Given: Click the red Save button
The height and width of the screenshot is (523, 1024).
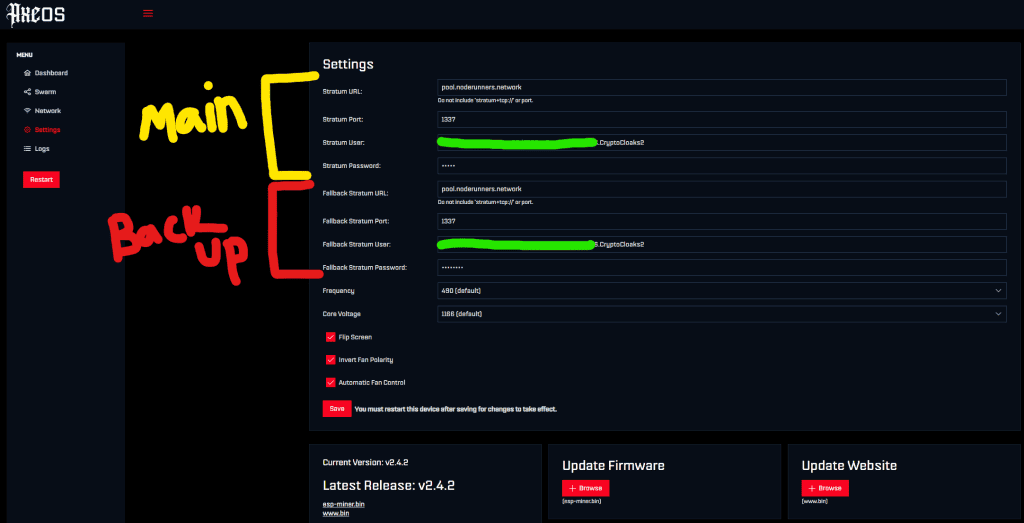Looking at the screenshot, I should pyautogui.click(x=337, y=409).
